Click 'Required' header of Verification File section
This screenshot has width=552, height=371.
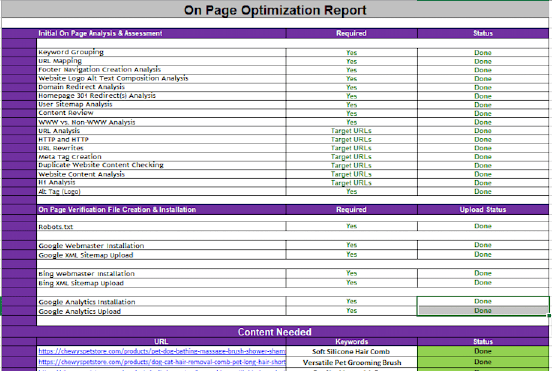tap(351, 210)
